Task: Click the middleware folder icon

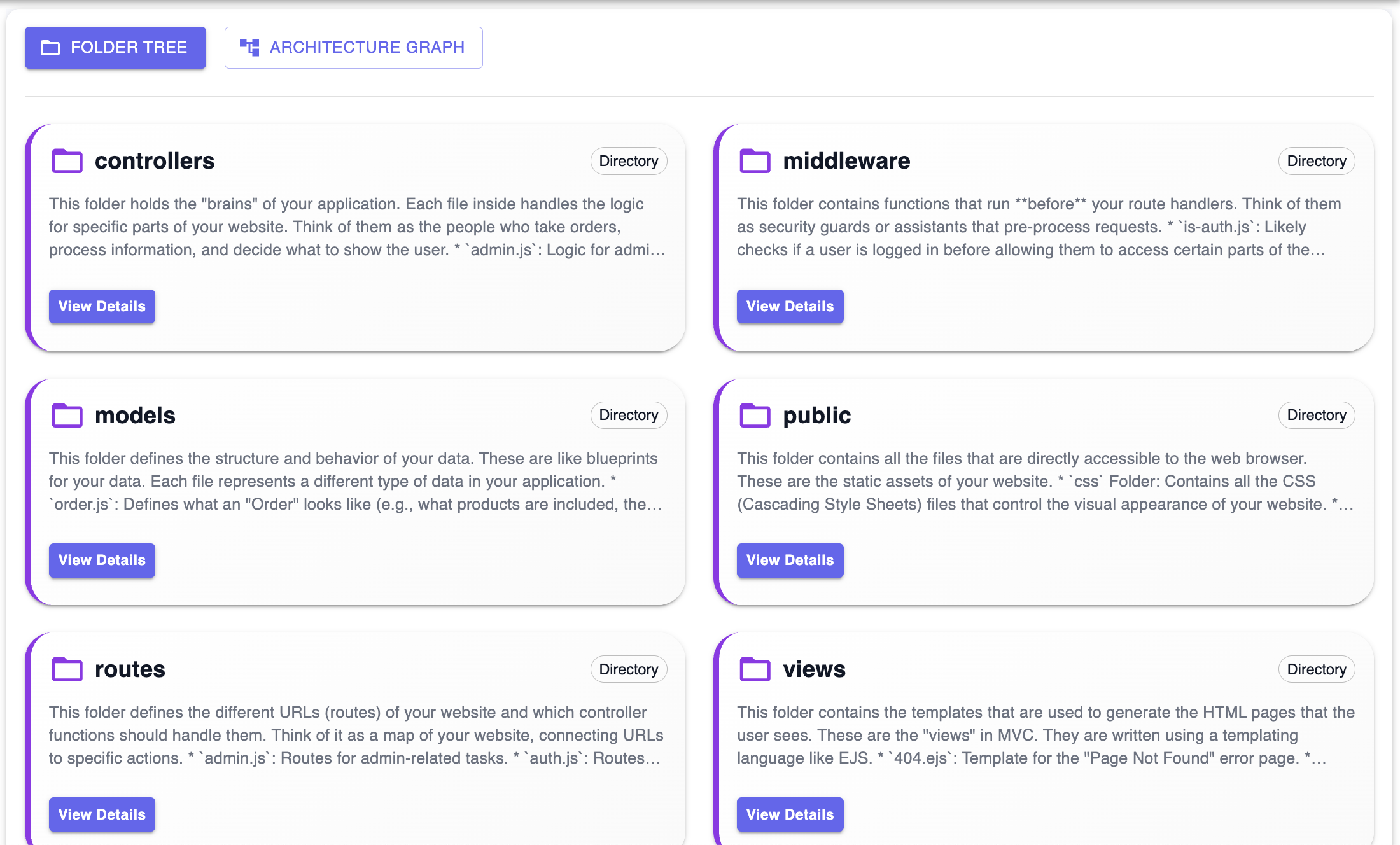Action: click(755, 161)
